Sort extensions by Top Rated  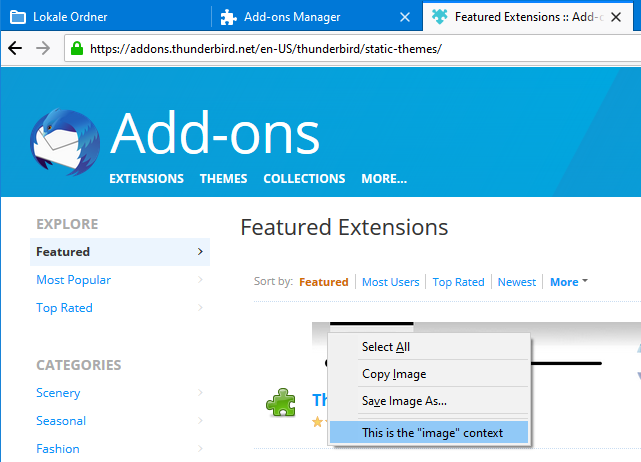pos(458,282)
